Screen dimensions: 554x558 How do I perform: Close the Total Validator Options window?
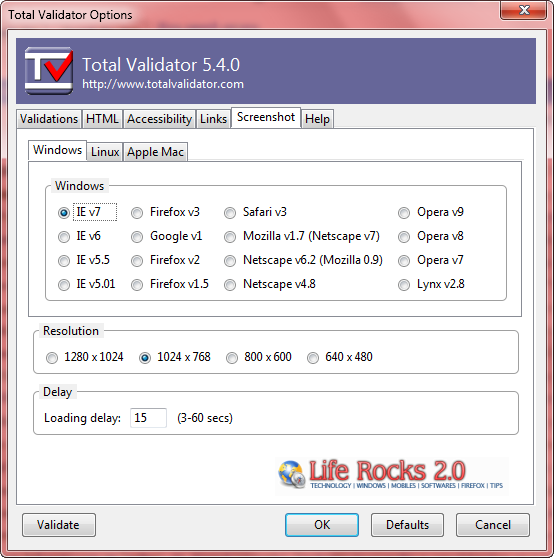(523, 10)
